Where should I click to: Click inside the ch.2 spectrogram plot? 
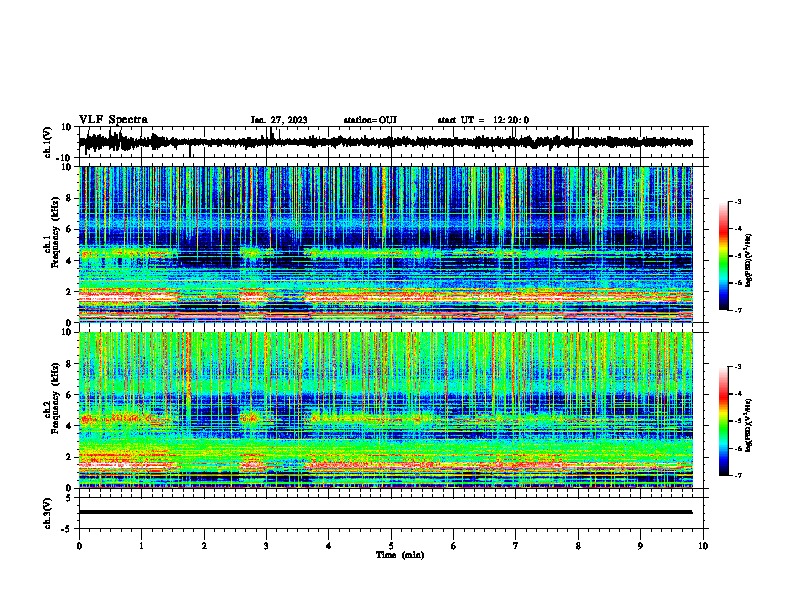[x=386, y=410]
